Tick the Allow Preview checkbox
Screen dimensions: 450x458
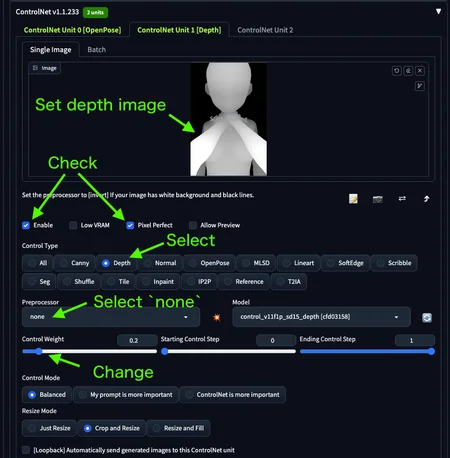tap(193, 226)
